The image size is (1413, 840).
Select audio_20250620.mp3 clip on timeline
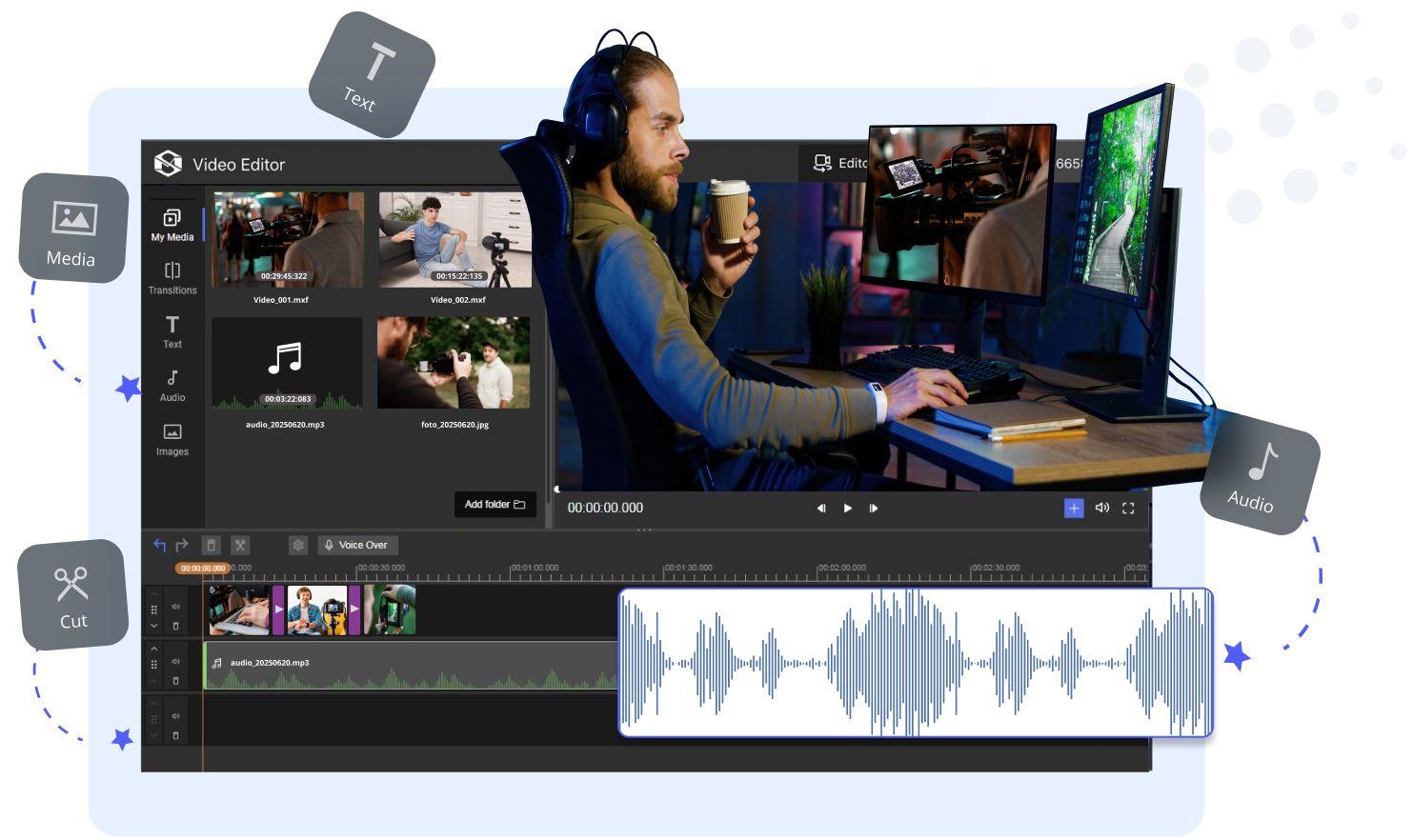click(411, 666)
